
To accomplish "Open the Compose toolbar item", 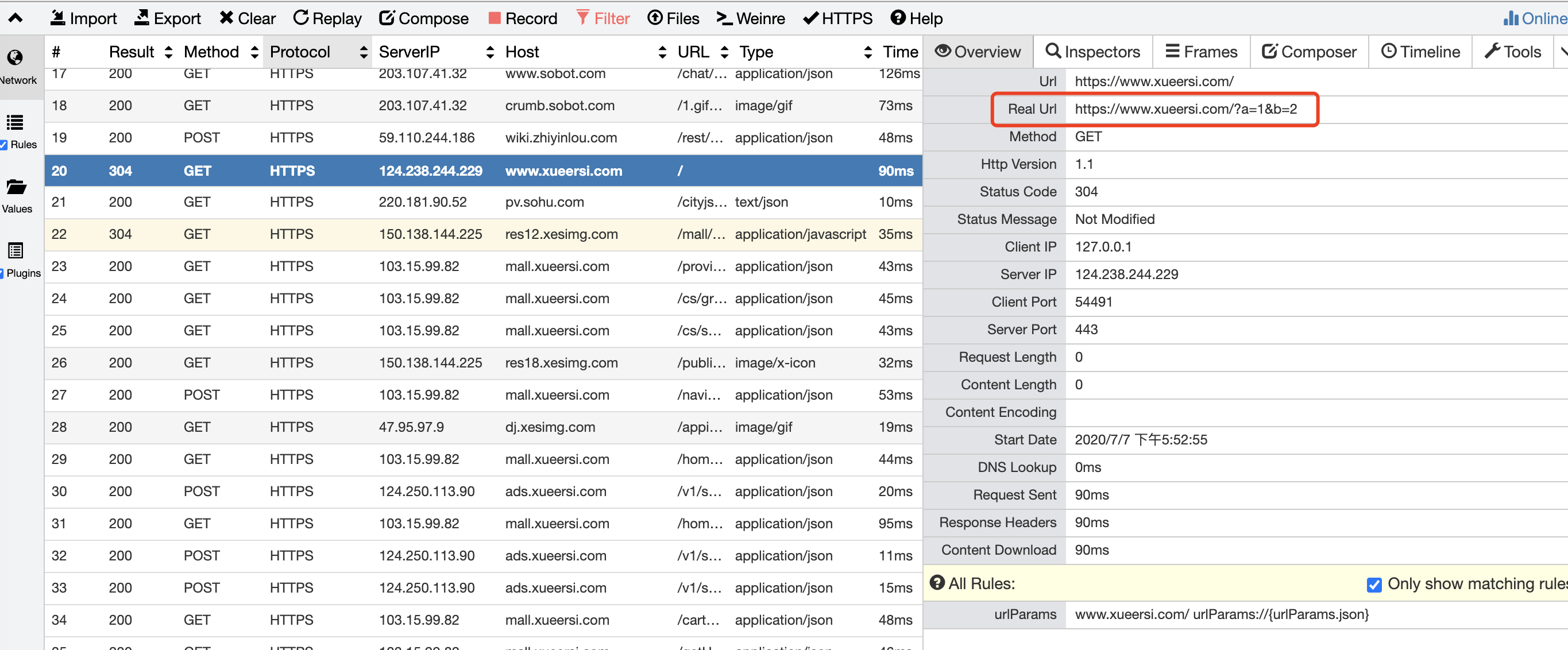I will point(424,18).
